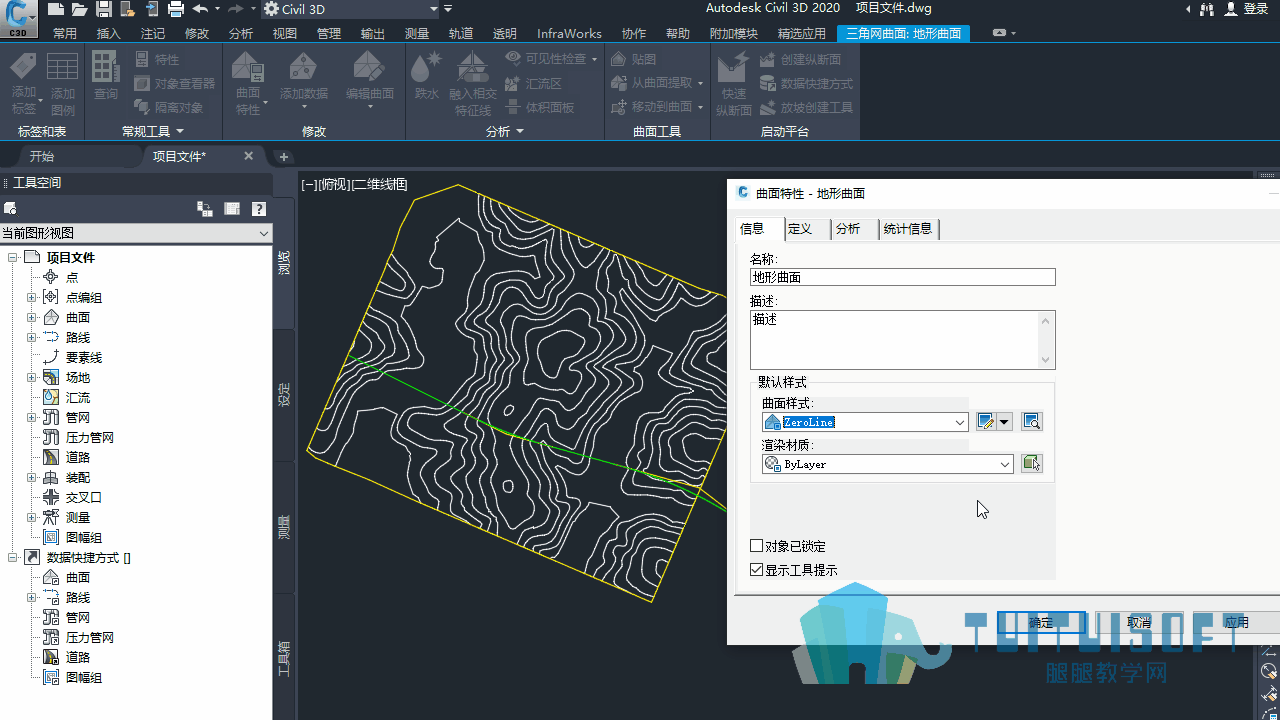
Task: Switch to the 统计信息 tab
Action: [908, 229]
